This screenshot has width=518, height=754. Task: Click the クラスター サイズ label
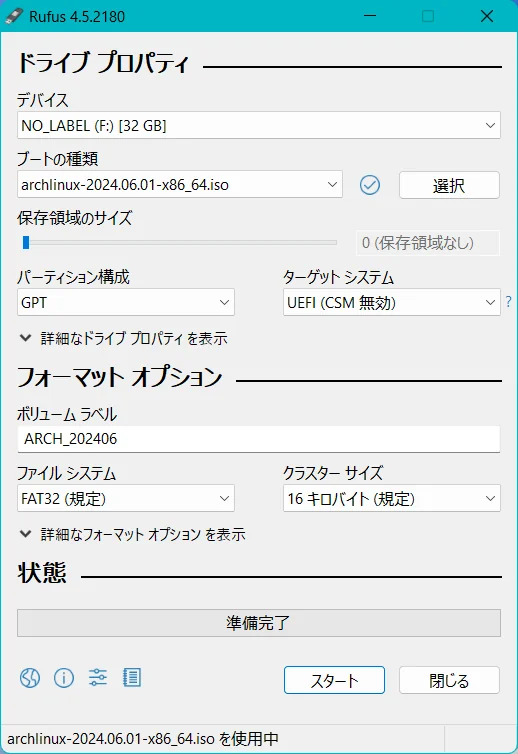pyautogui.click(x=333, y=473)
